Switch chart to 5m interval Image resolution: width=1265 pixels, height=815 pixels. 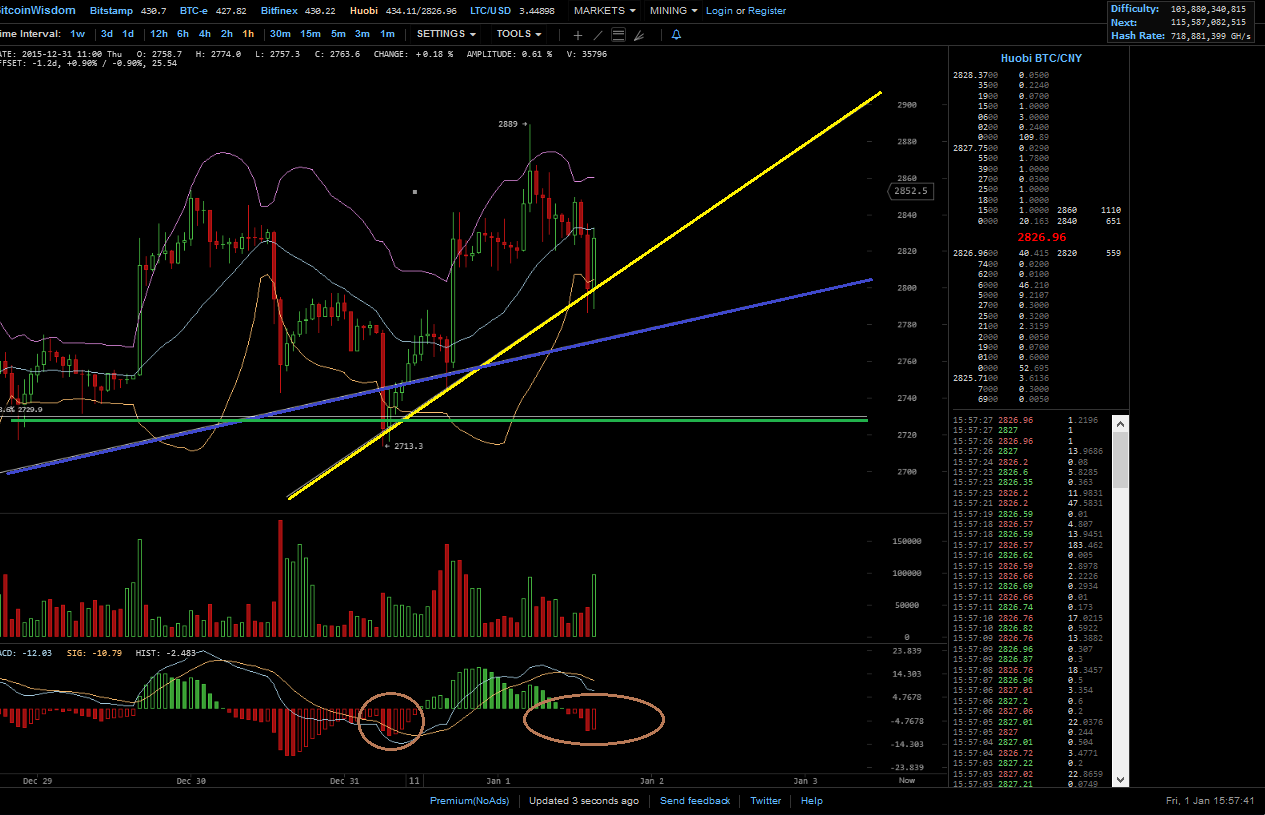tap(337, 34)
